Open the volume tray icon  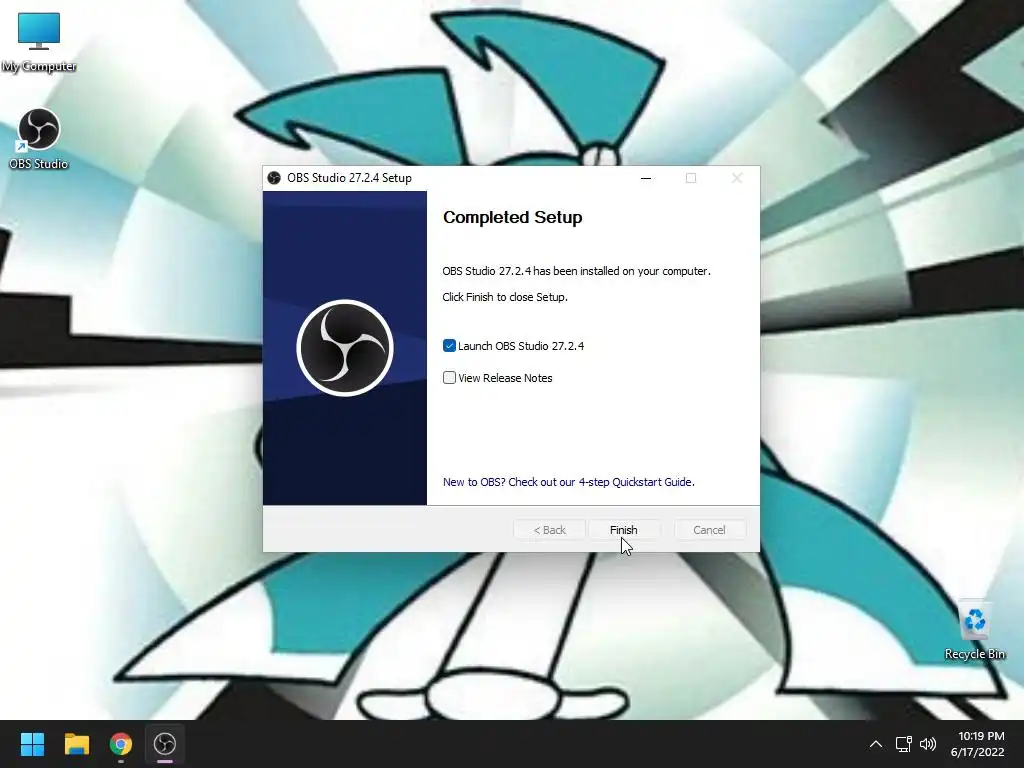[x=927, y=744]
